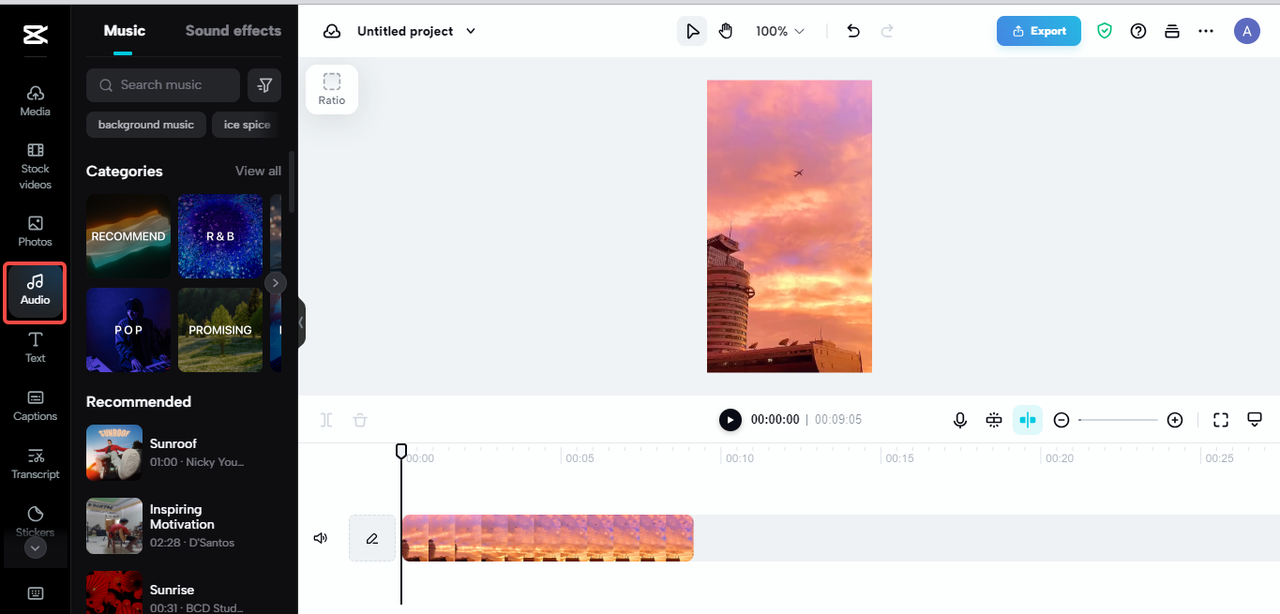1280x614 pixels.
Task: Open the Text panel
Action: [35, 347]
